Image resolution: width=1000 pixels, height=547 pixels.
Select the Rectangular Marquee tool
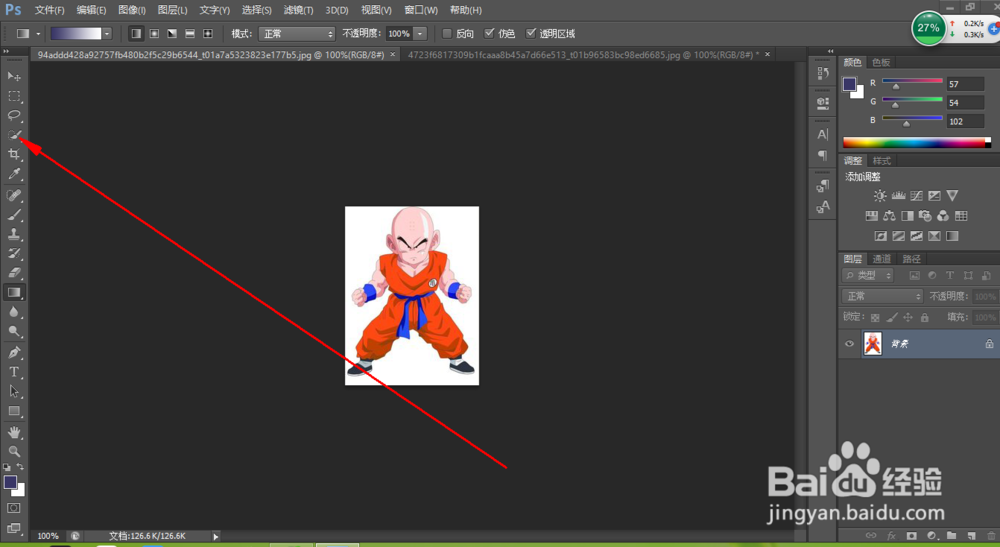click(14, 96)
